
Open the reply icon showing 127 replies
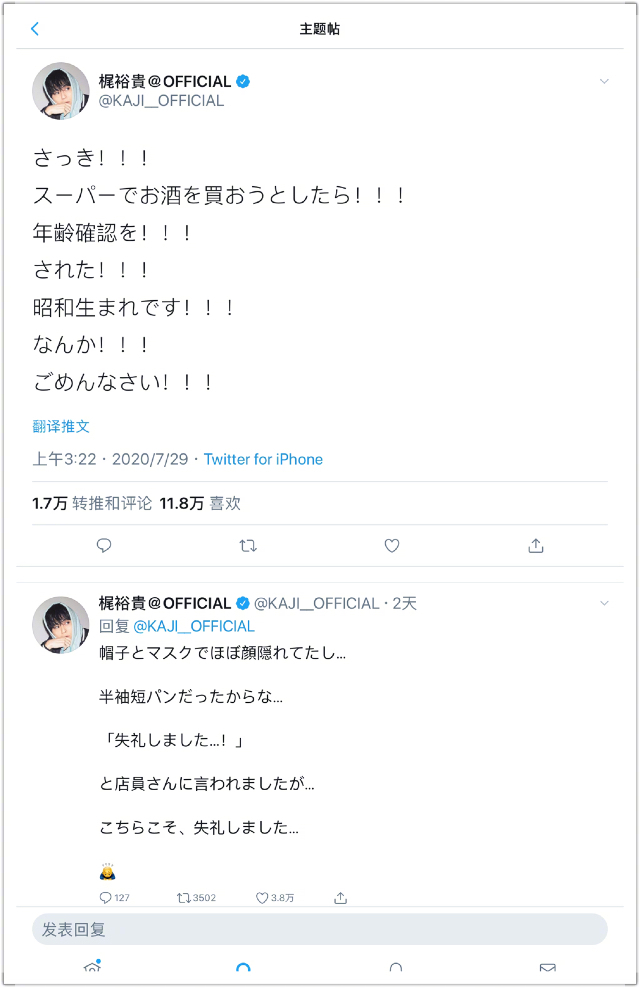(106, 898)
